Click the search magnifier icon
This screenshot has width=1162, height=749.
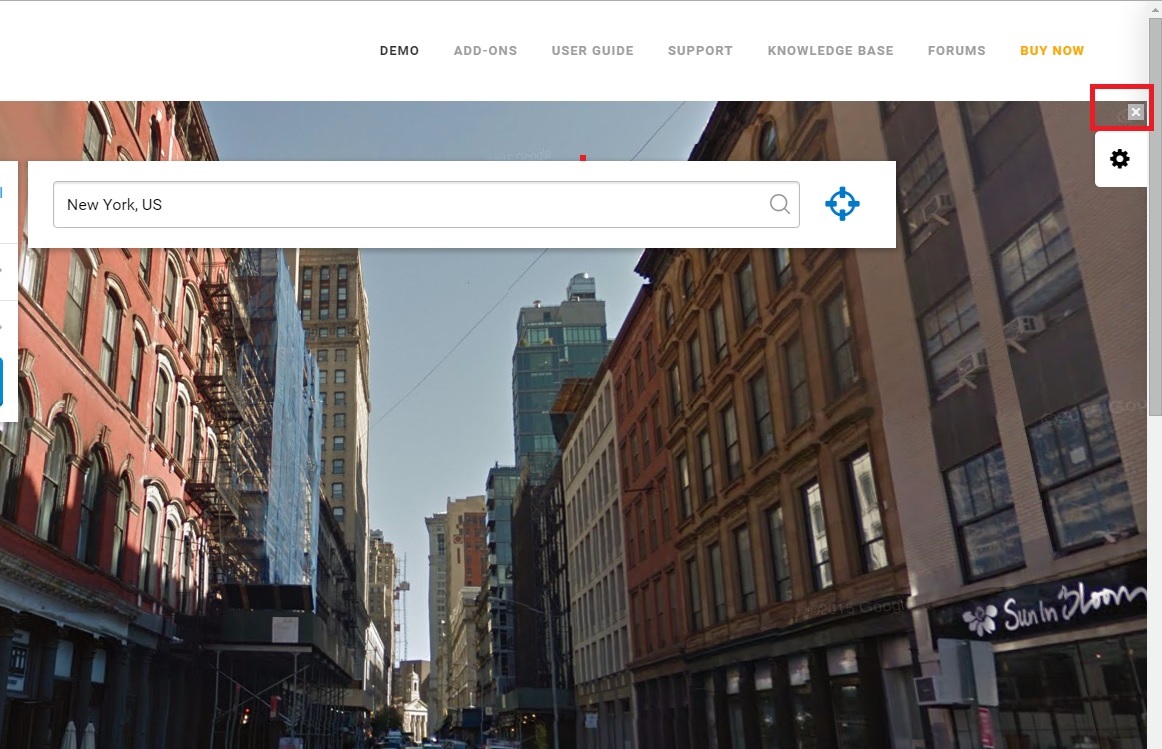[779, 203]
